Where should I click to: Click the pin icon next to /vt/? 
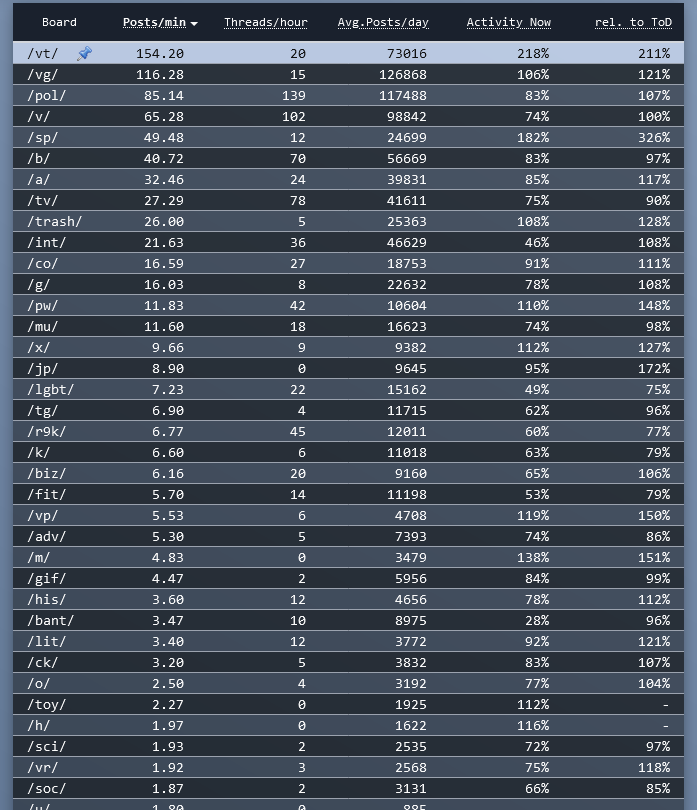[85, 53]
